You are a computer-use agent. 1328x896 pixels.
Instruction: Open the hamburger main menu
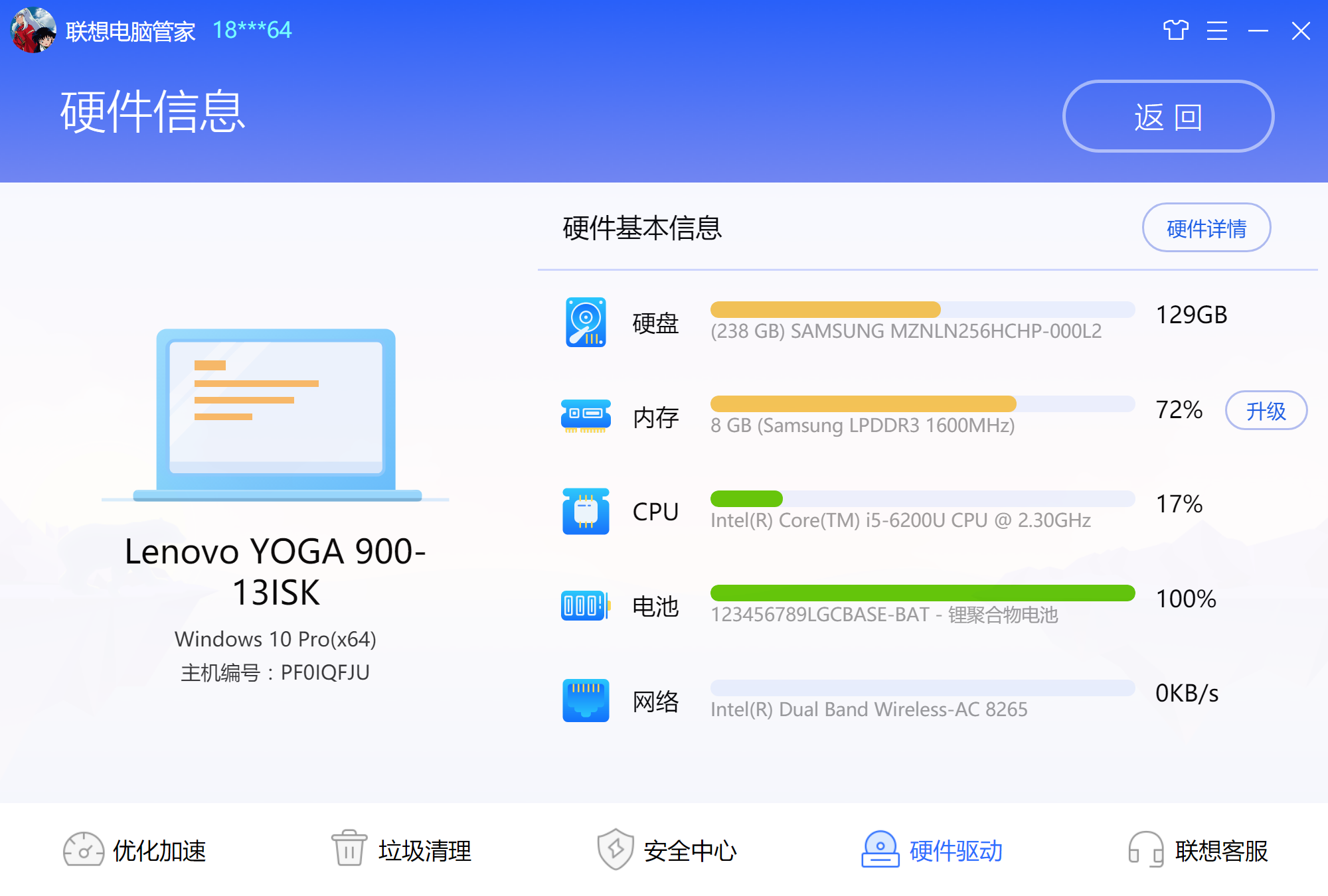coord(1216,31)
